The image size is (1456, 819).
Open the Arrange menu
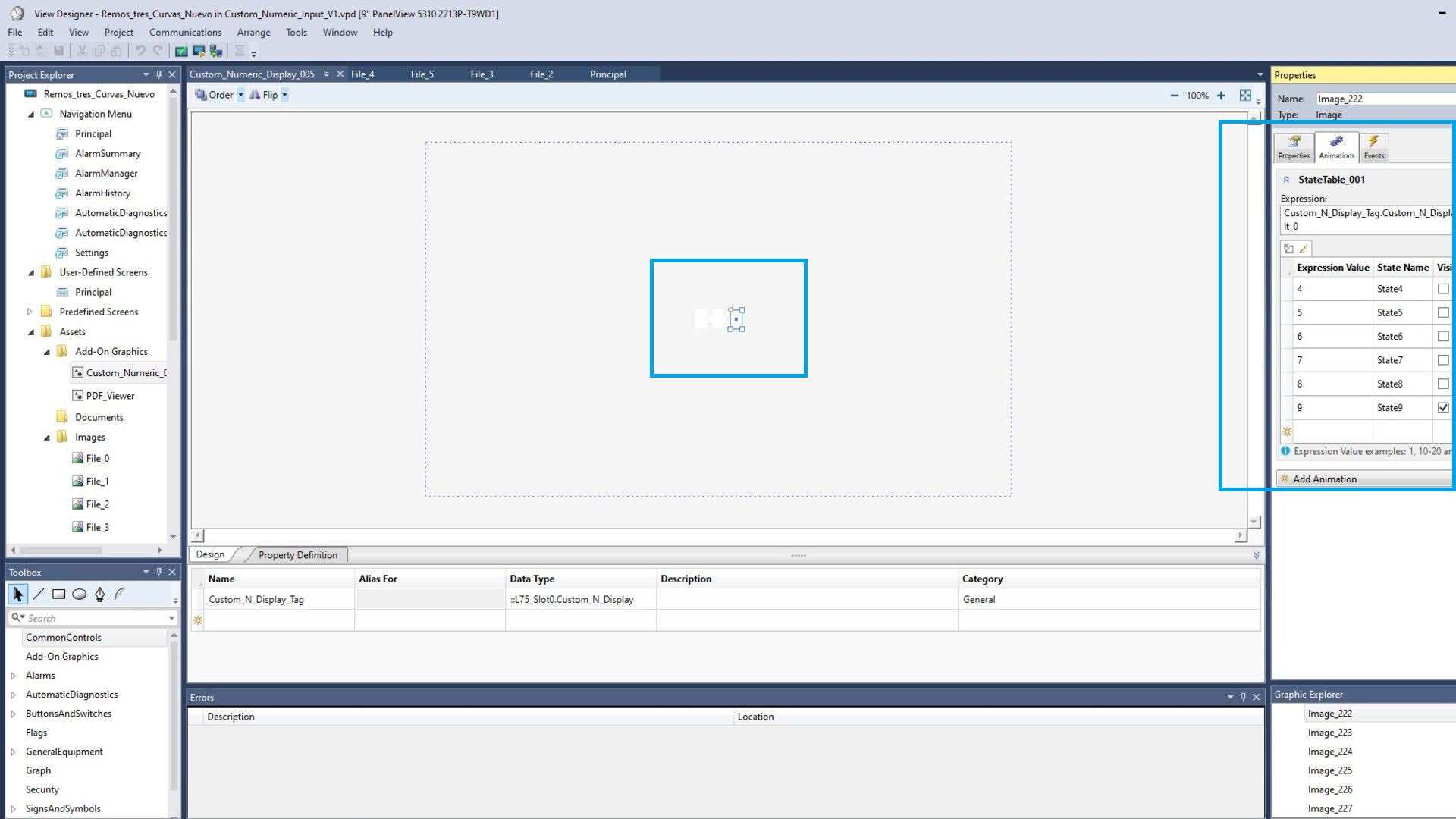click(x=253, y=32)
